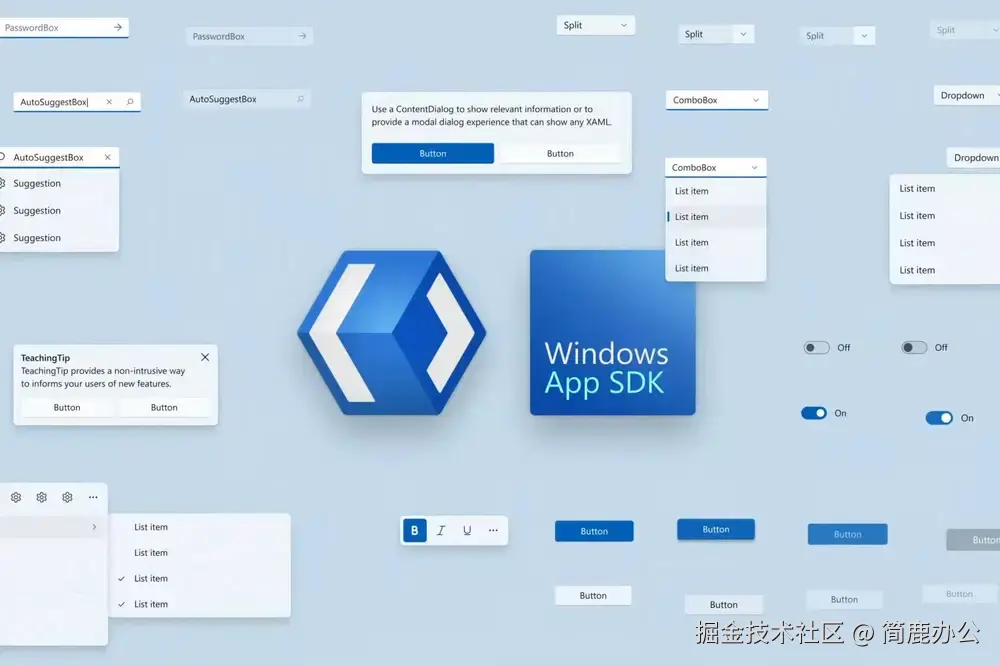This screenshot has height=666, width=1000.
Task: Select the topmost unchecked List item in the flyout
Action: click(200, 527)
